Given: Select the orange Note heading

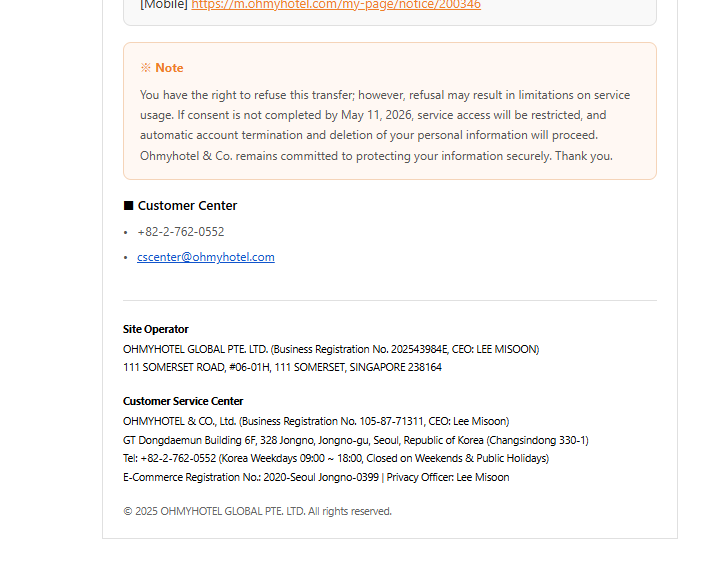Looking at the screenshot, I should pyautogui.click(x=169, y=68).
